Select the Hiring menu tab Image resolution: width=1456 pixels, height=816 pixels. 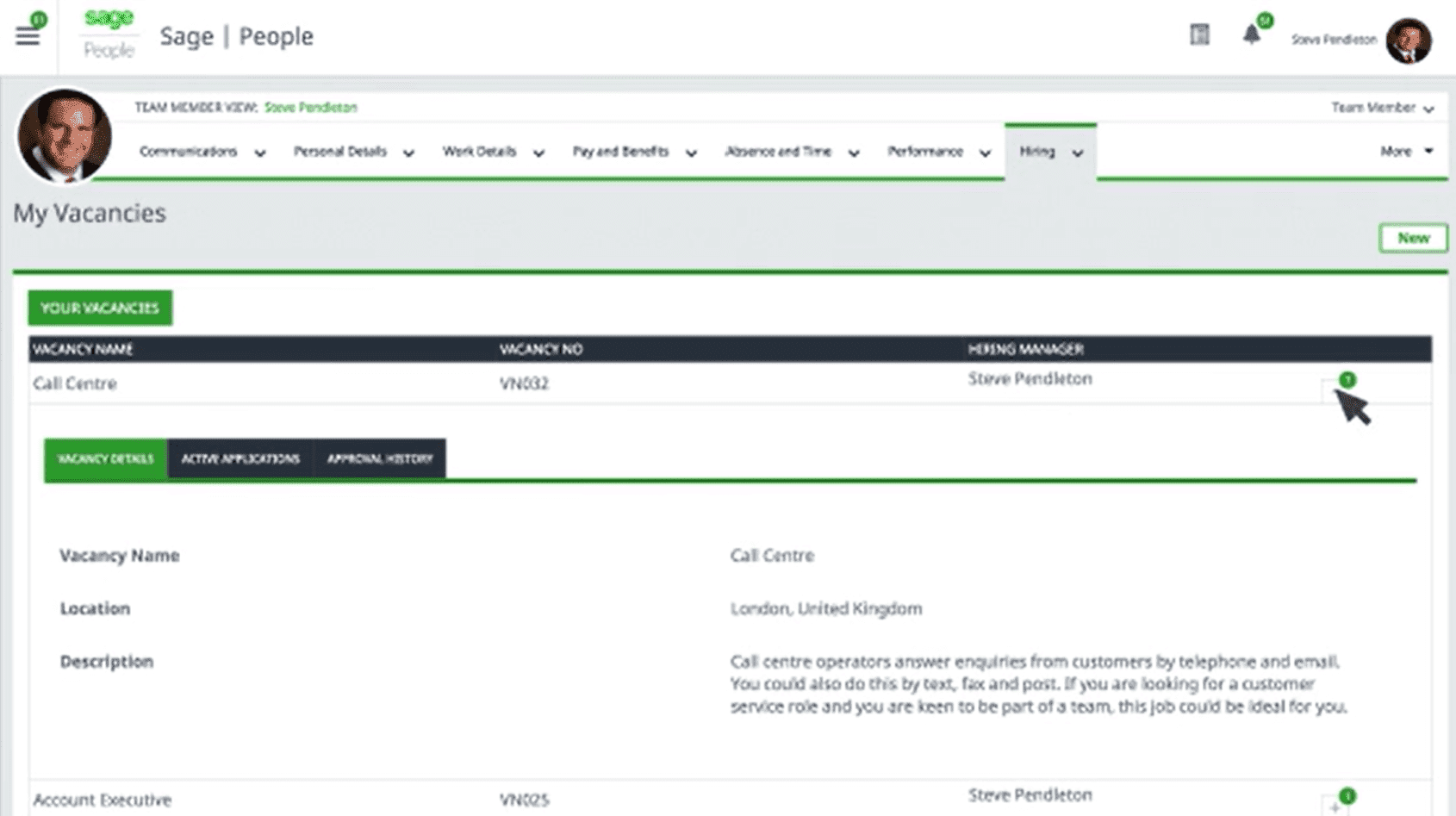point(1049,152)
